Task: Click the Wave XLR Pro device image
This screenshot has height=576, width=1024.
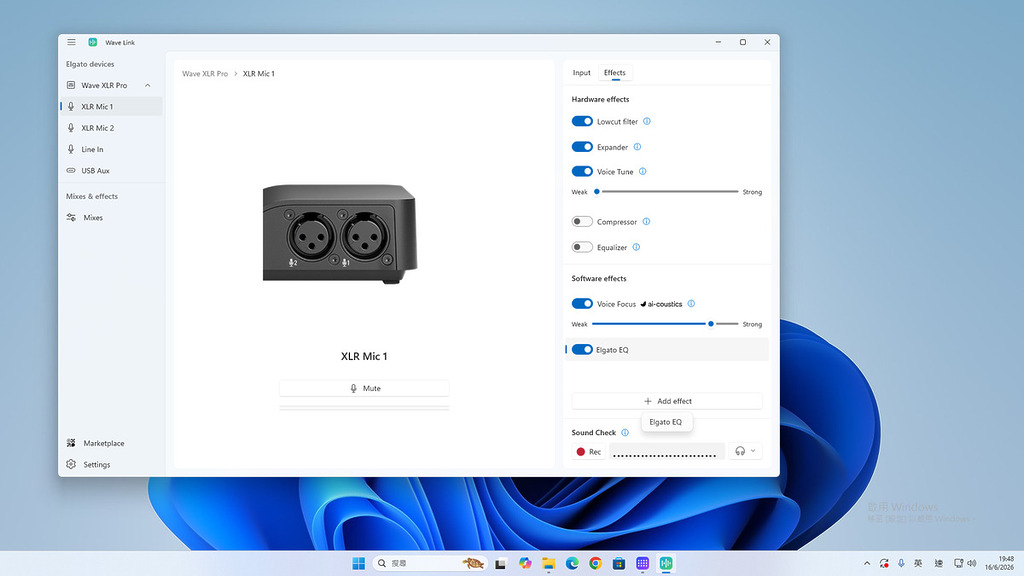Action: click(x=340, y=234)
